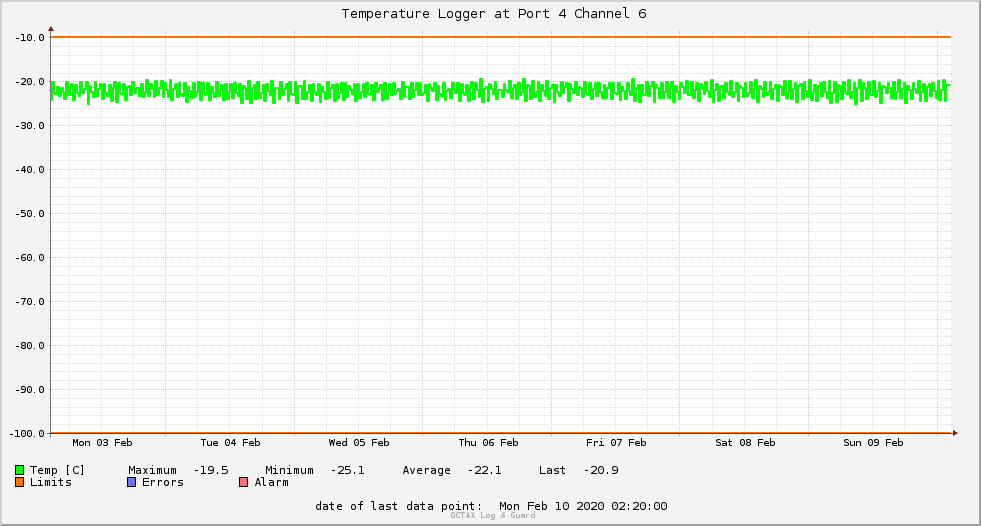
Task: Click the -50.0 y-axis label
Action: (30, 214)
